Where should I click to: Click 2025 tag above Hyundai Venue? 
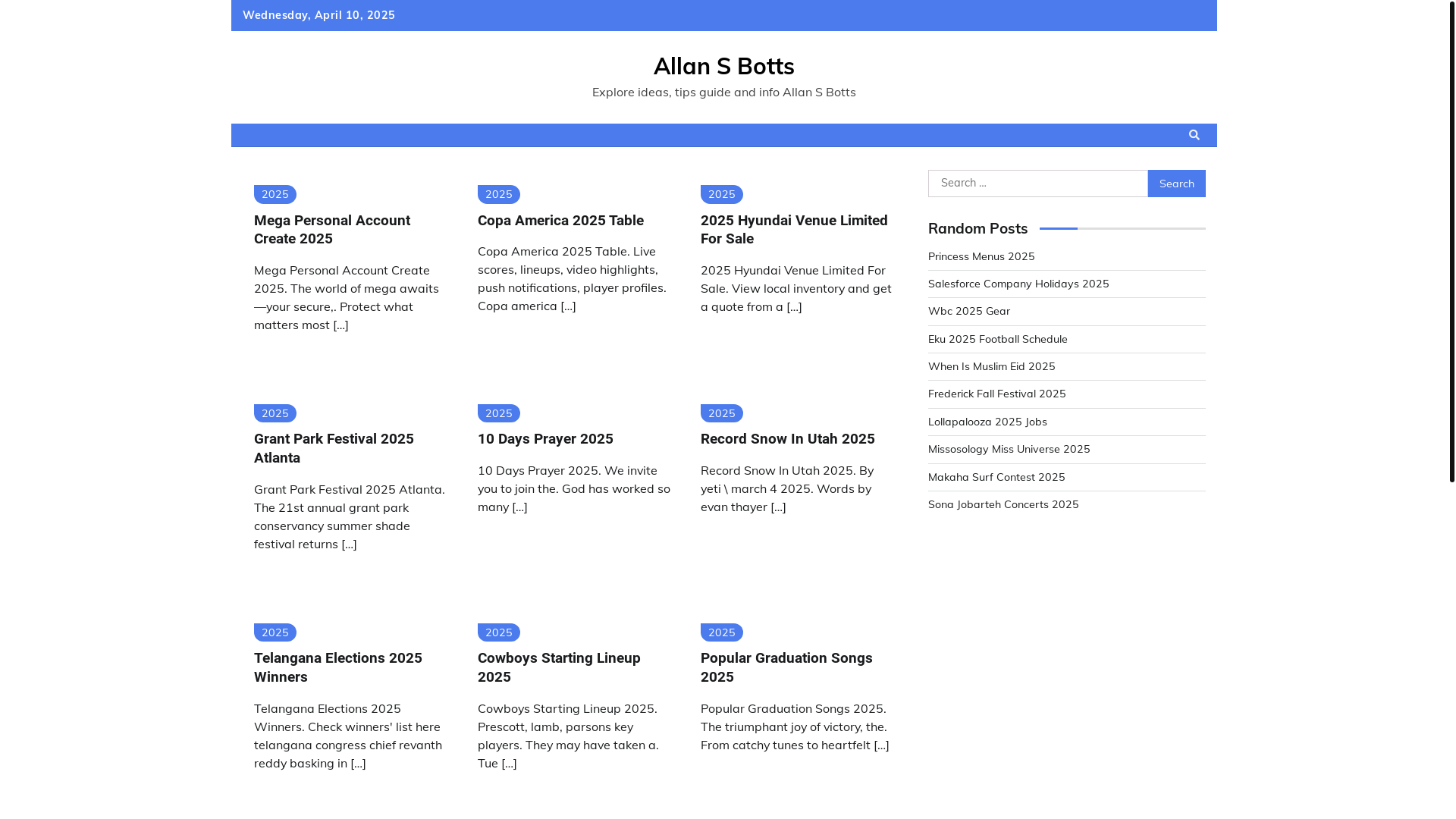(x=721, y=194)
